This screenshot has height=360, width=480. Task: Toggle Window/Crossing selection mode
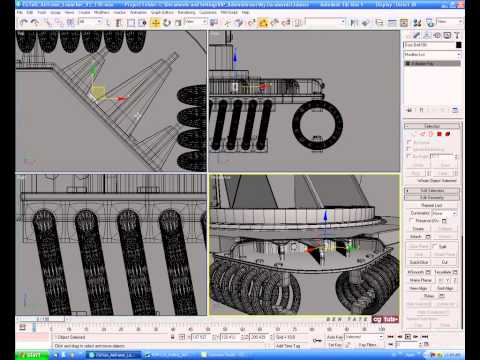click(x=142, y=23)
